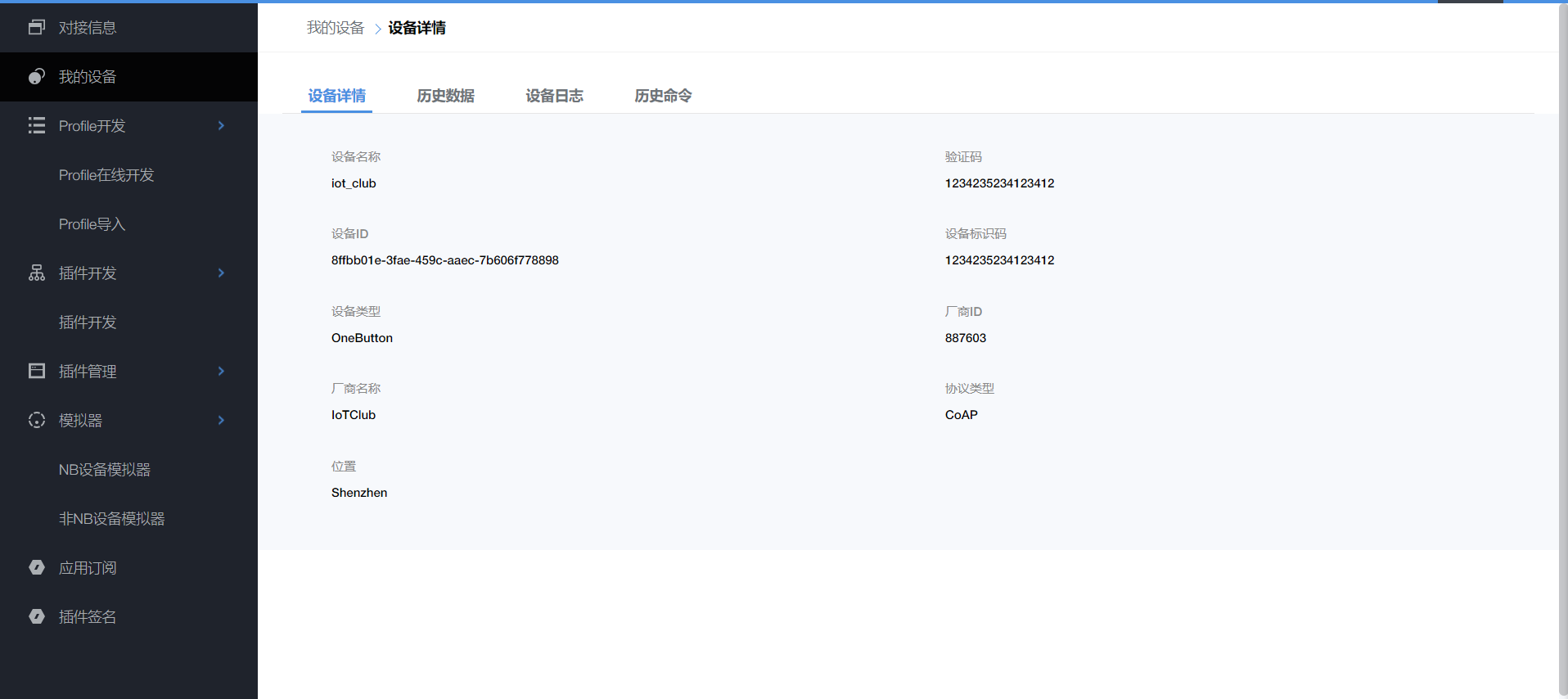The height and width of the screenshot is (699, 1568).
Task: Click the 我的设备 sidebar icon
Action: coord(37,76)
